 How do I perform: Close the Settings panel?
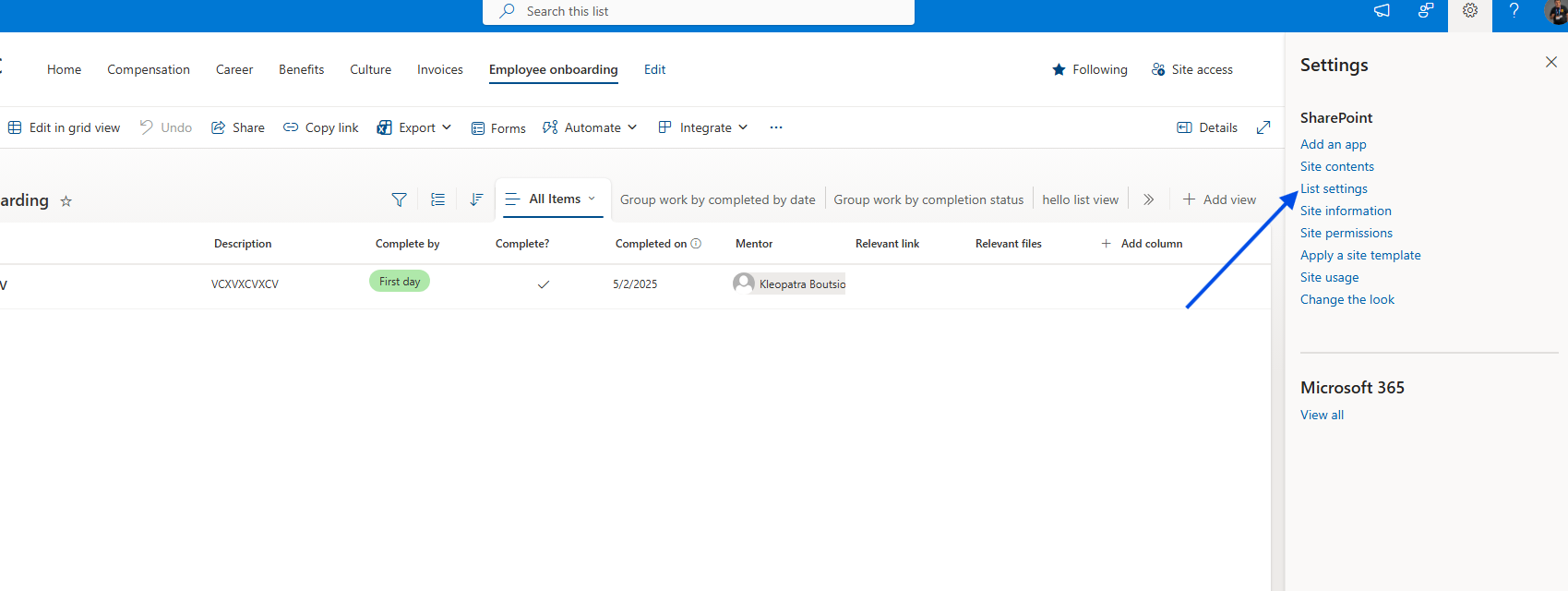point(1550,62)
